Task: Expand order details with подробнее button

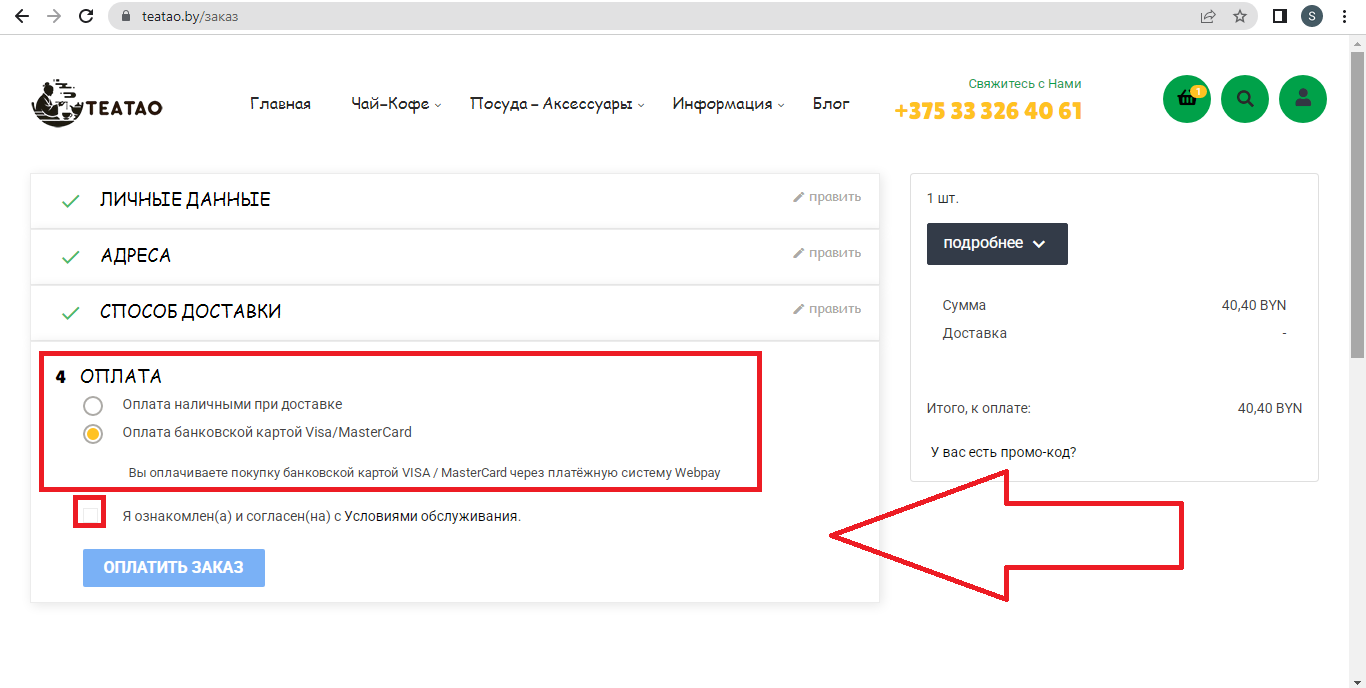Action: coord(996,244)
